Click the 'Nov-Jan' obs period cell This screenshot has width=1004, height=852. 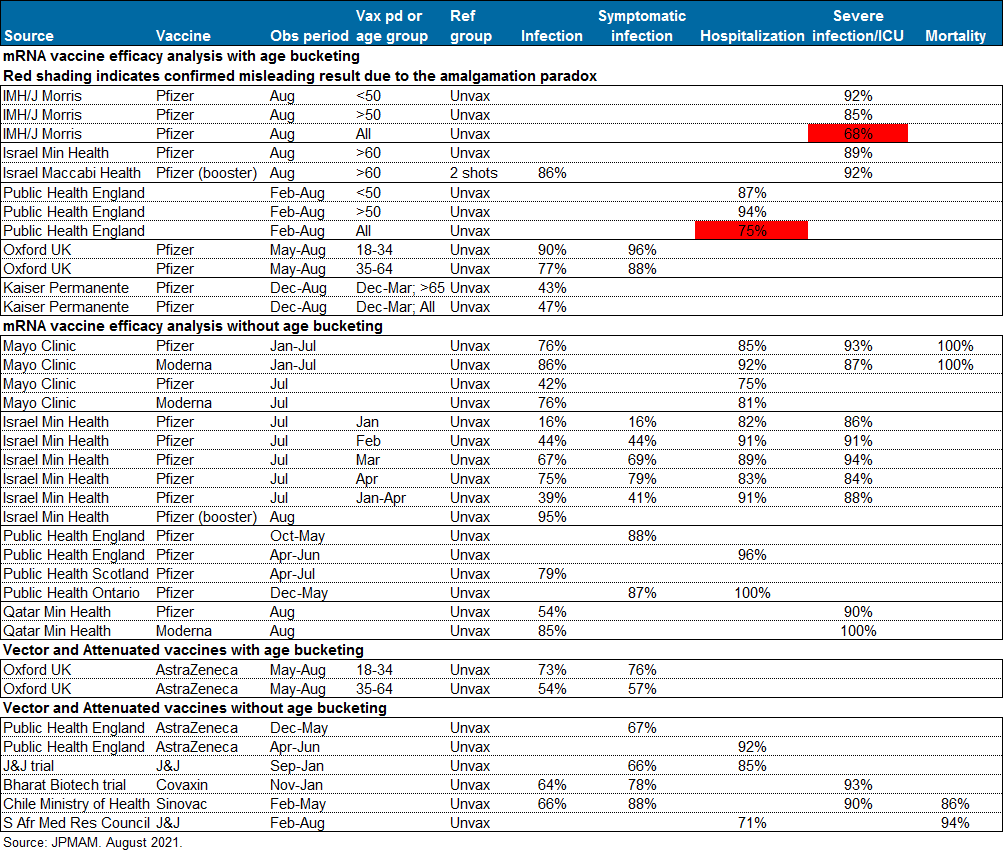tap(296, 785)
